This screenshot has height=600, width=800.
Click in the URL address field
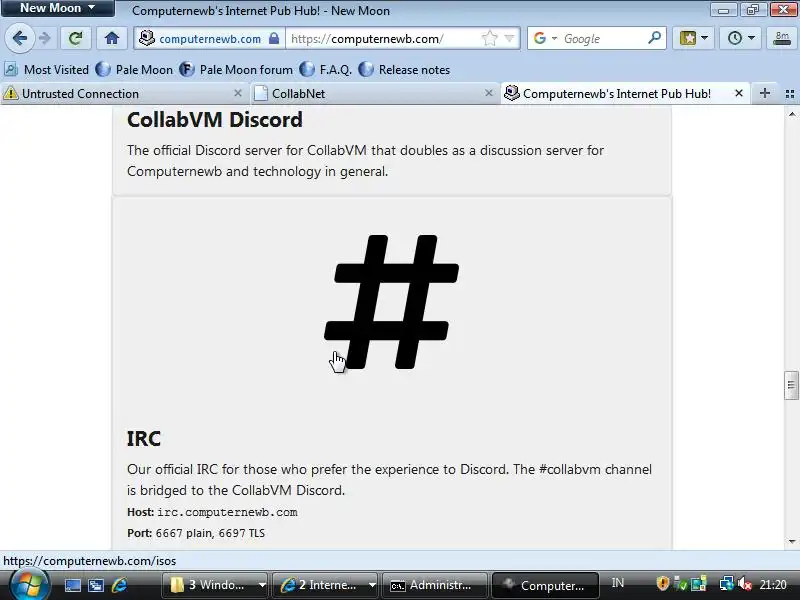(383, 38)
